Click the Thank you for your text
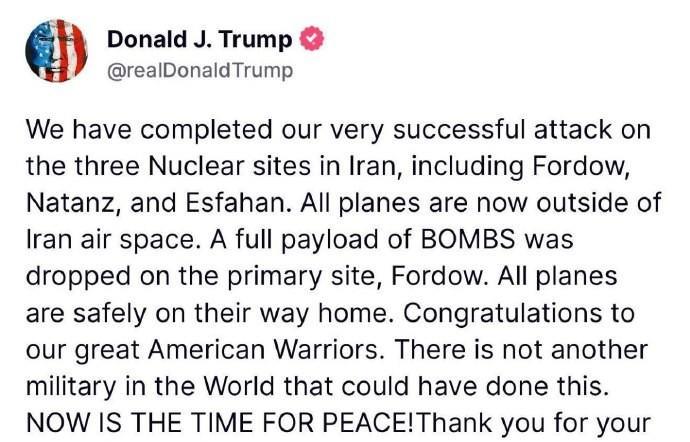The height and width of the screenshot is (442, 690). pyautogui.click(x=532, y=424)
